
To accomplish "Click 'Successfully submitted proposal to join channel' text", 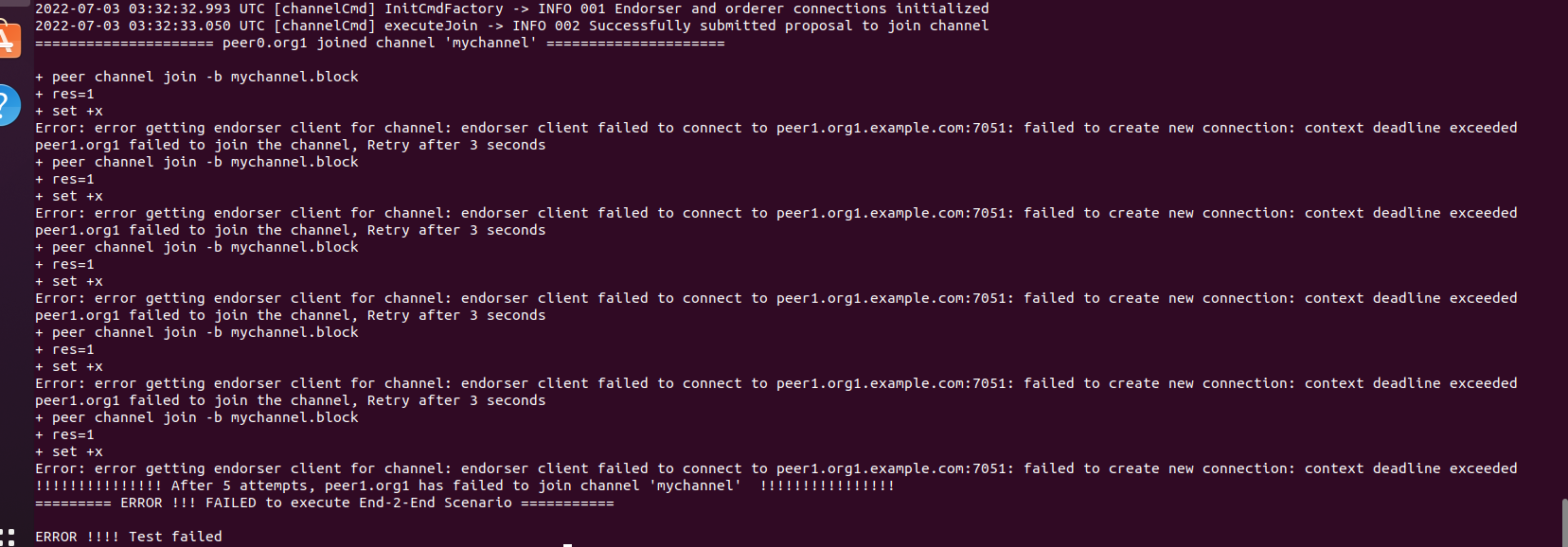I will click(x=789, y=26).
